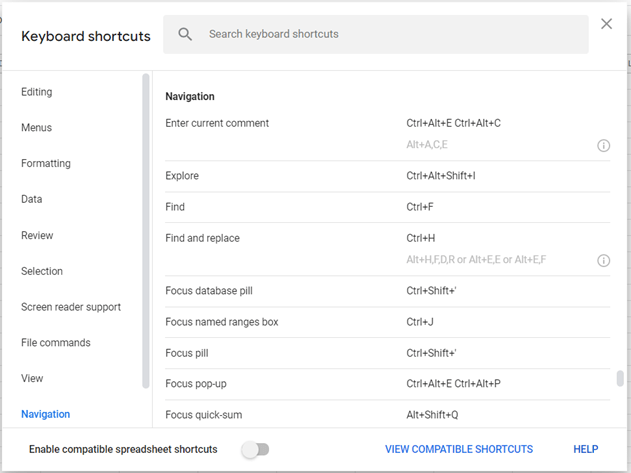
Task: Toggle Enable compatible spreadsheet shortcuts switch
Action: point(256,449)
